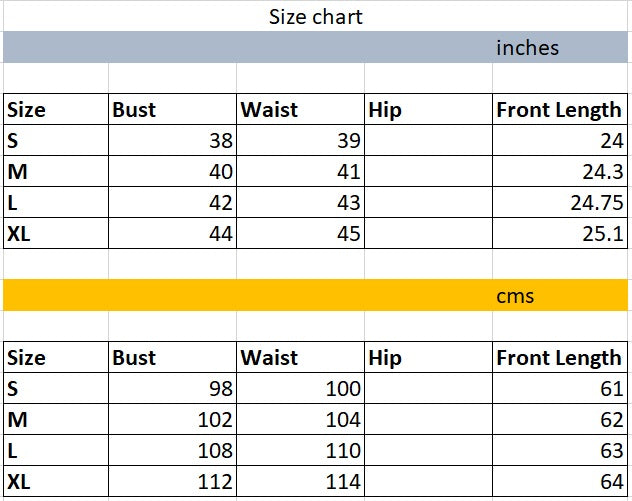Click the Size chart title cell

(315, 17)
